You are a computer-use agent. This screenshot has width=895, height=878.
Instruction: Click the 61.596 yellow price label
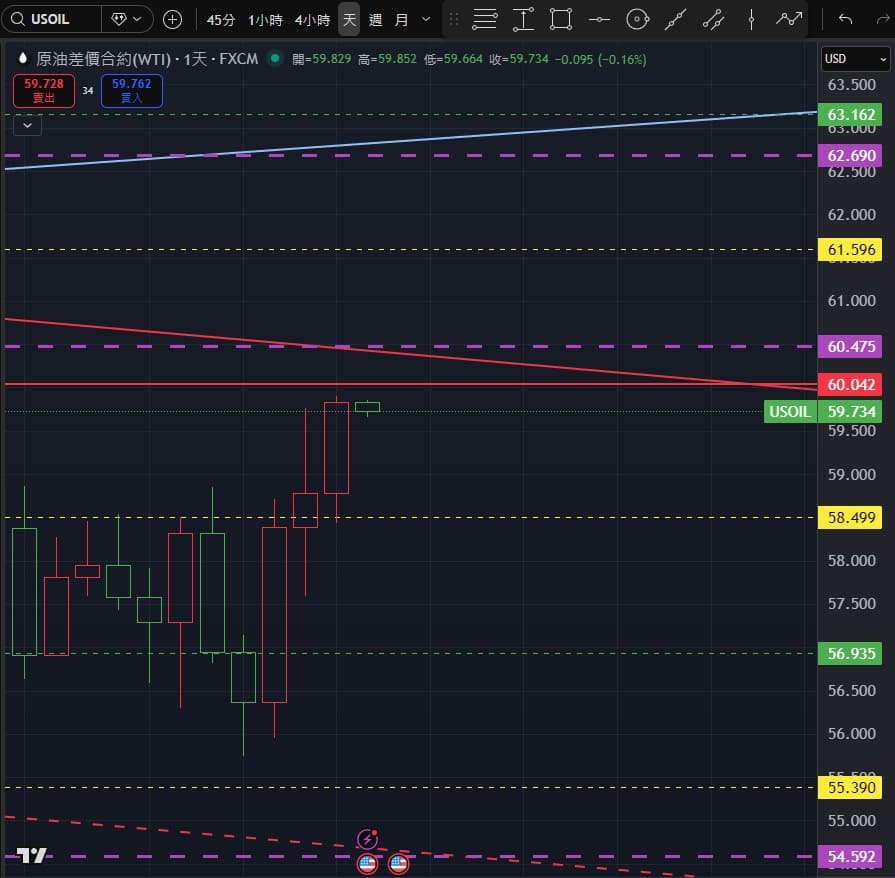[850, 249]
